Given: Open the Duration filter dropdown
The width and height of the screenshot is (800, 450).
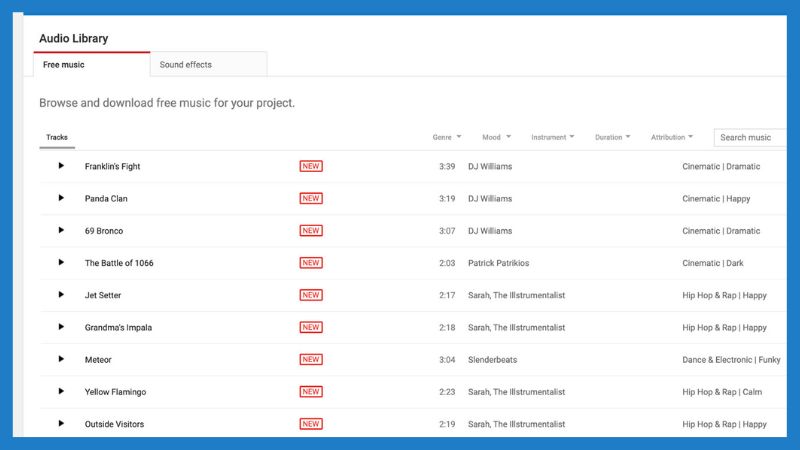Looking at the screenshot, I should 613,137.
